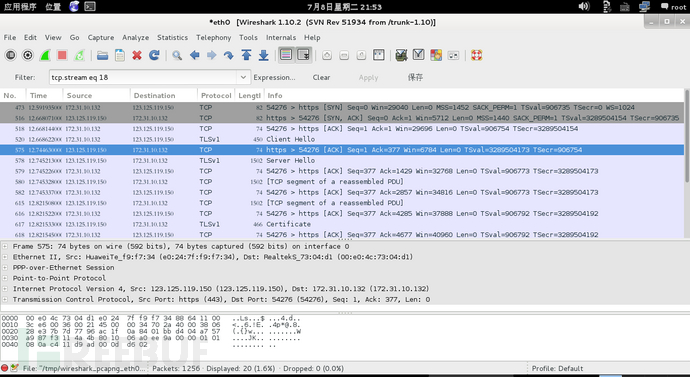Image resolution: width=690 pixels, height=377 pixels.
Task: Open the Edit menu
Action: [30, 37]
